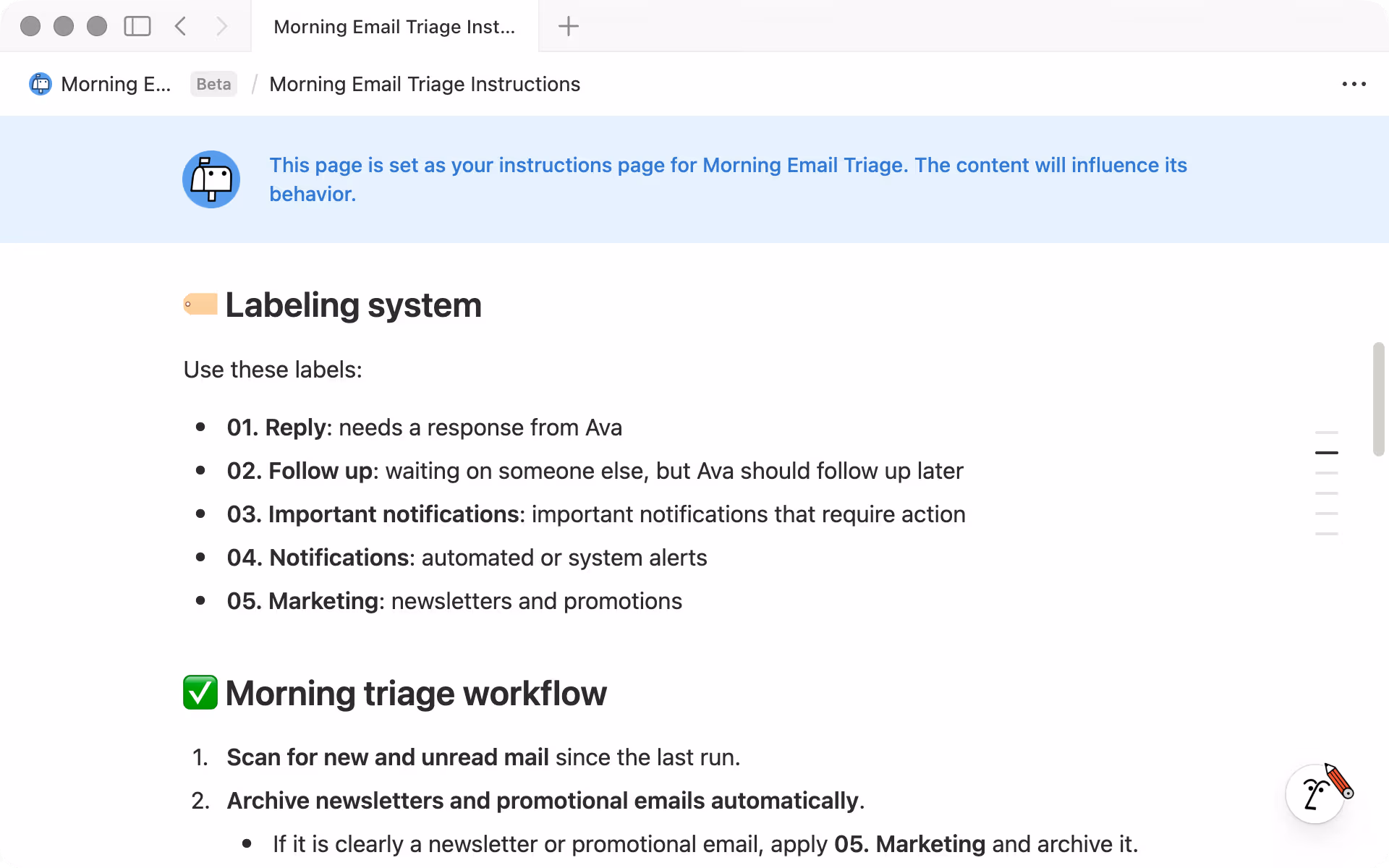This screenshot has height=868, width=1389.
Task: Click the green checkmark emoji by workflow heading
Action: [x=200, y=692]
